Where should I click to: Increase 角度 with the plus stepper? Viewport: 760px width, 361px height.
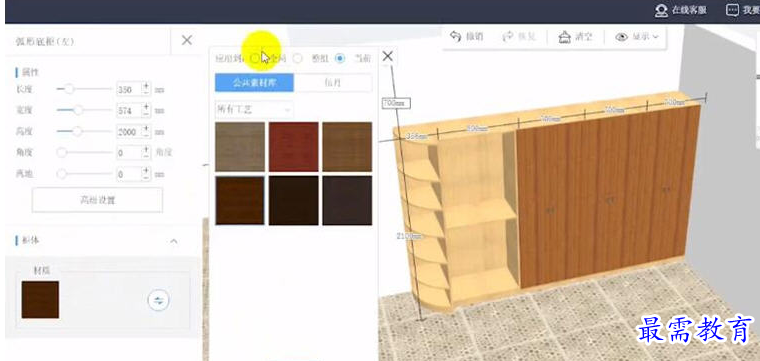146,149
